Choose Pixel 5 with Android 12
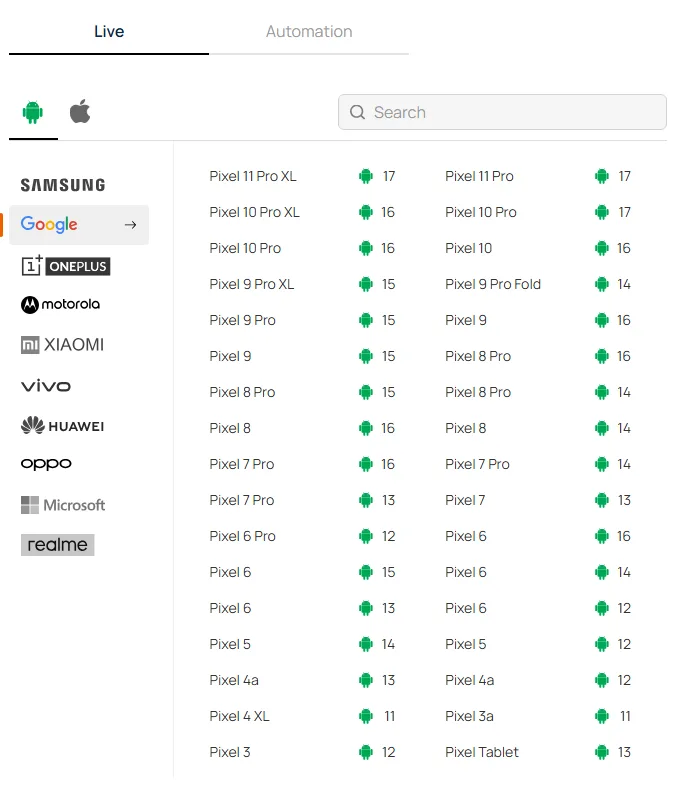 click(x=466, y=644)
